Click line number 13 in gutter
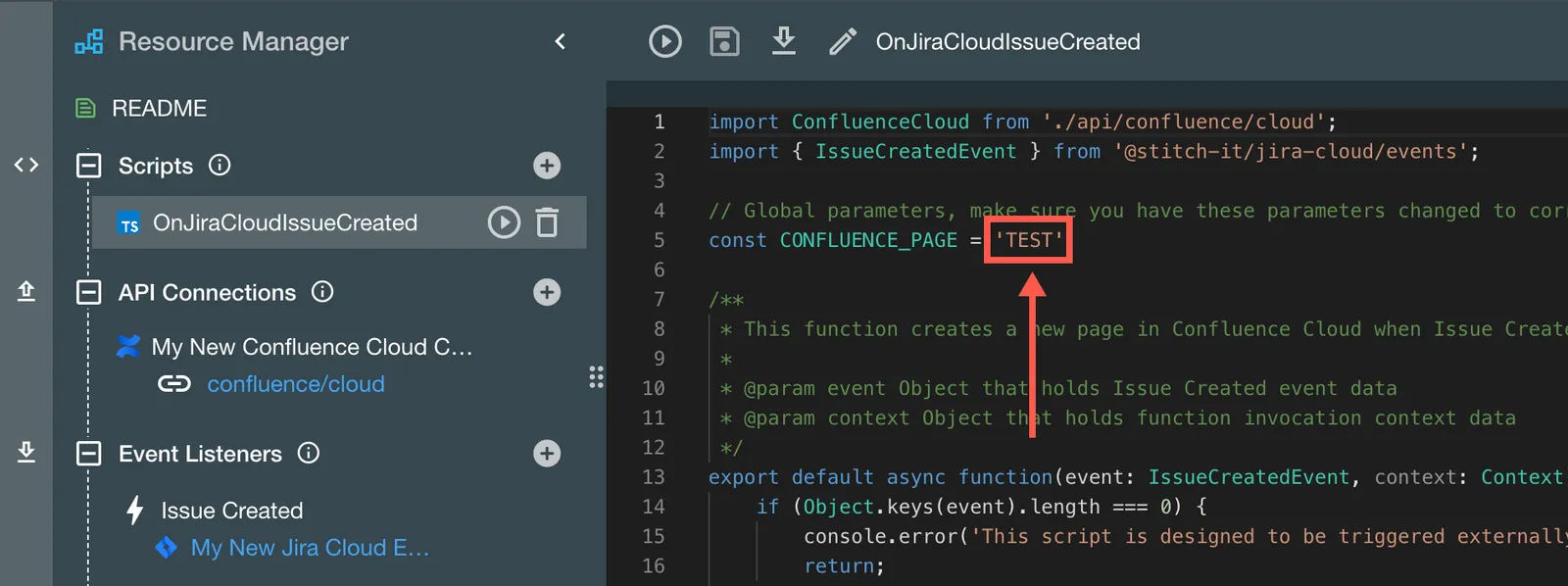Image resolution: width=1568 pixels, height=586 pixels. click(x=653, y=477)
